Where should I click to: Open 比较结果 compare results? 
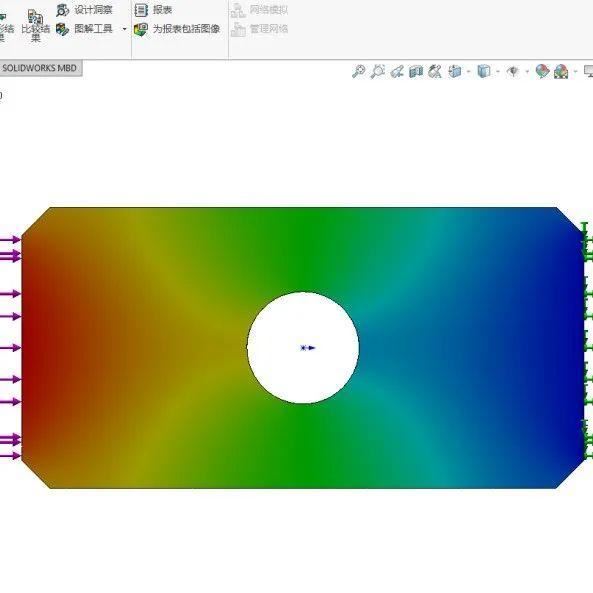tap(36, 25)
